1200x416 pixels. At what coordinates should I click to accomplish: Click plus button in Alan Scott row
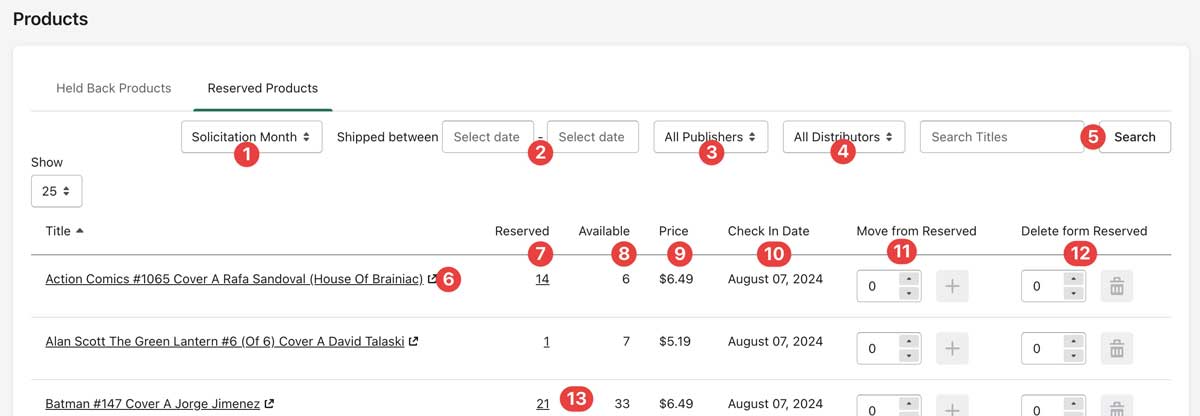(x=952, y=349)
